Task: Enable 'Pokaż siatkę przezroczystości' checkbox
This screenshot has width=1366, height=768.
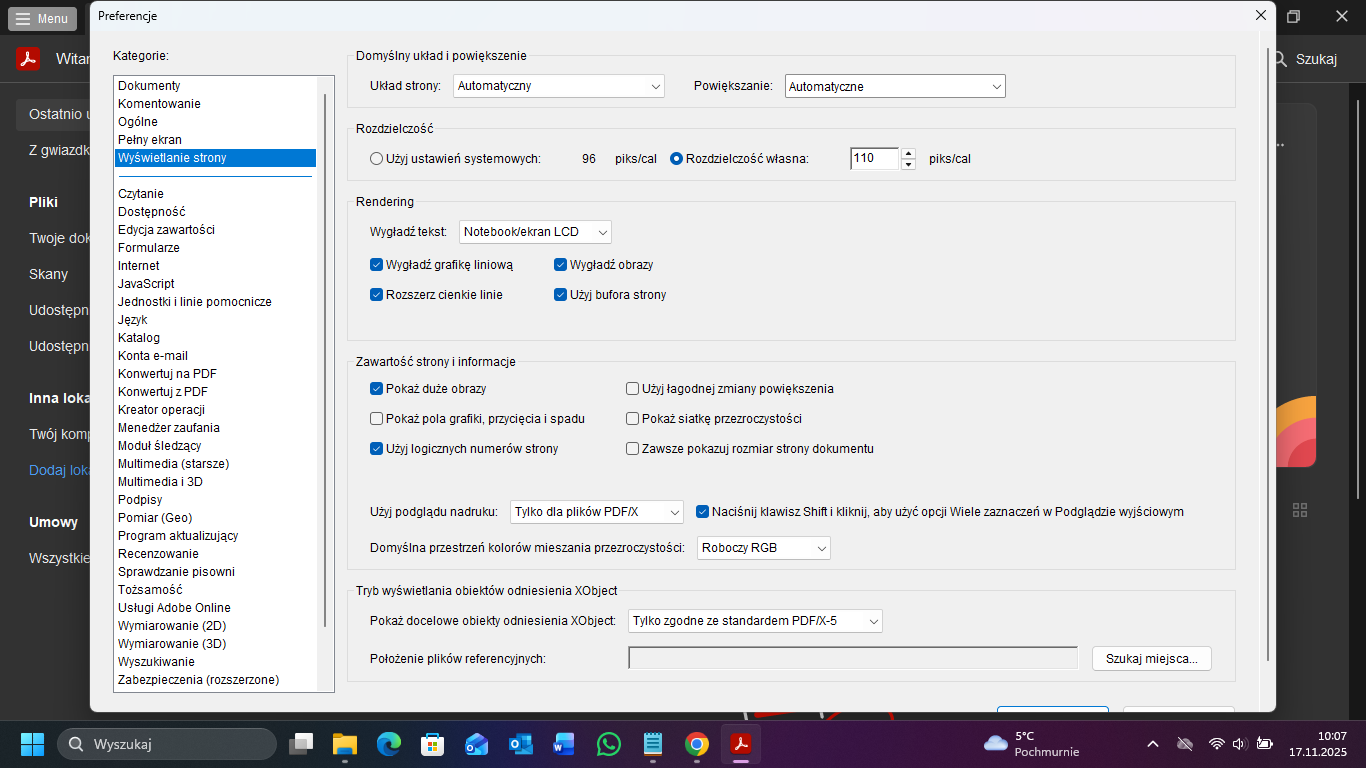Action: [633, 419]
